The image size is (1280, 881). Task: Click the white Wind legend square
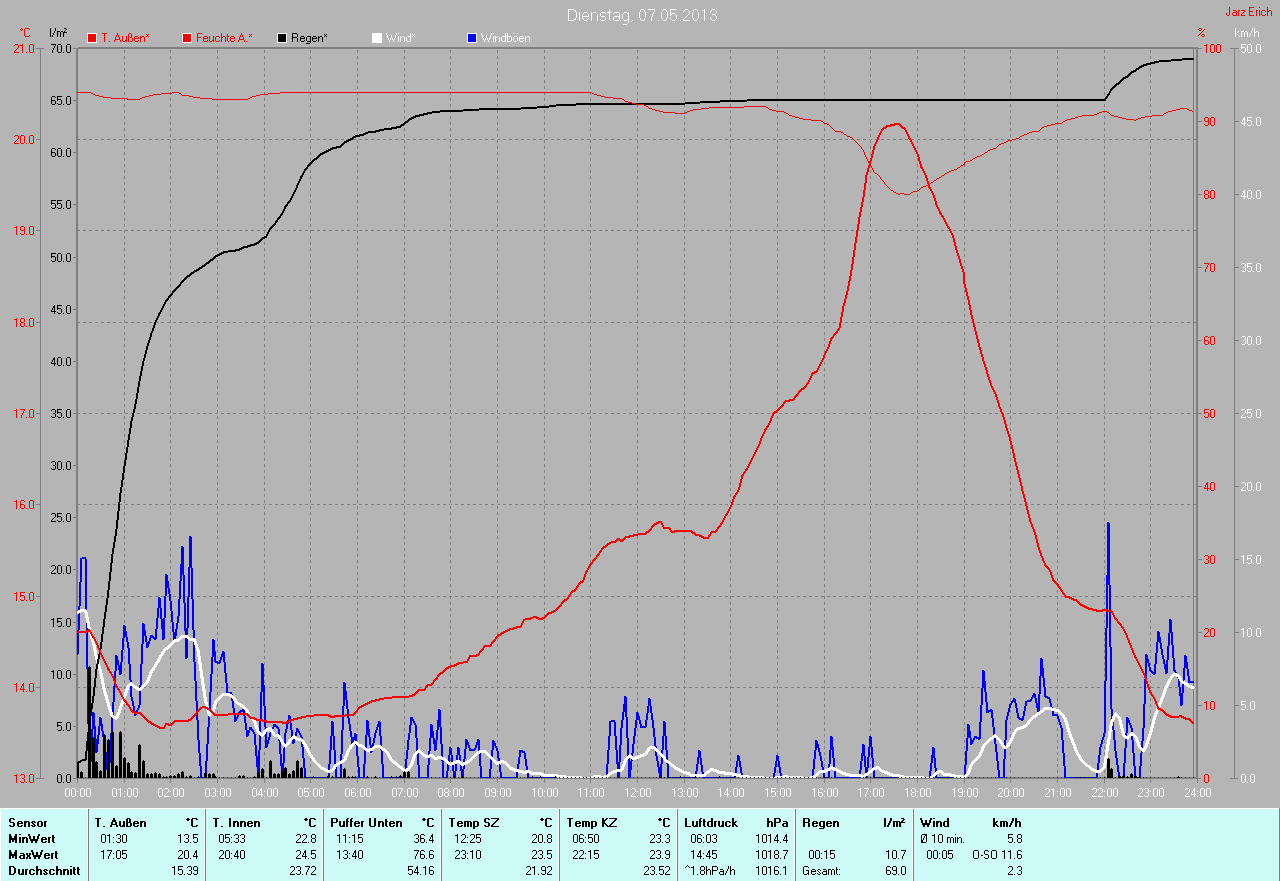click(x=377, y=38)
